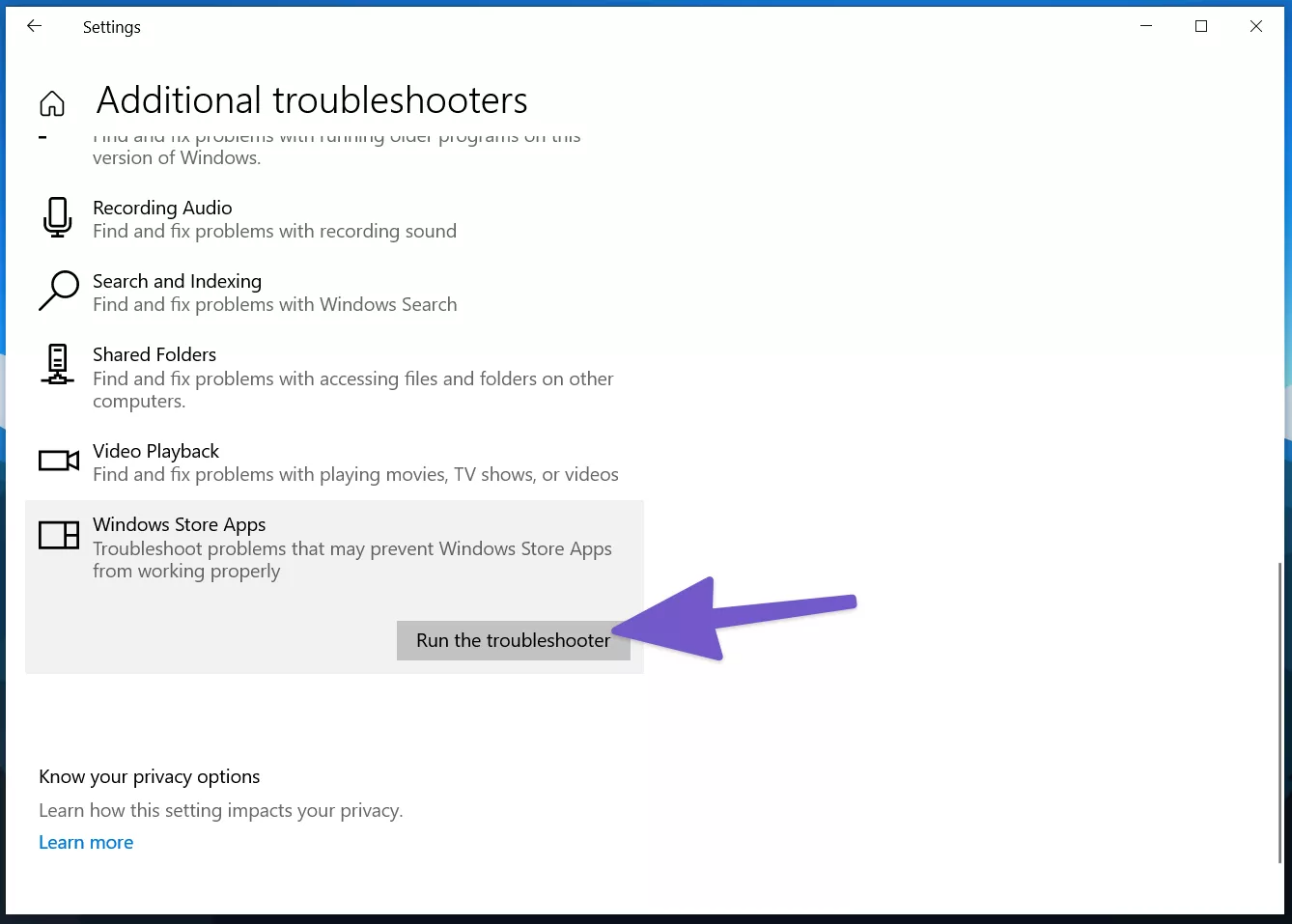The width and height of the screenshot is (1292, 924).
Task: Run the Windows Store Apps troubleshooter
Action: click(x=514, y=640)
